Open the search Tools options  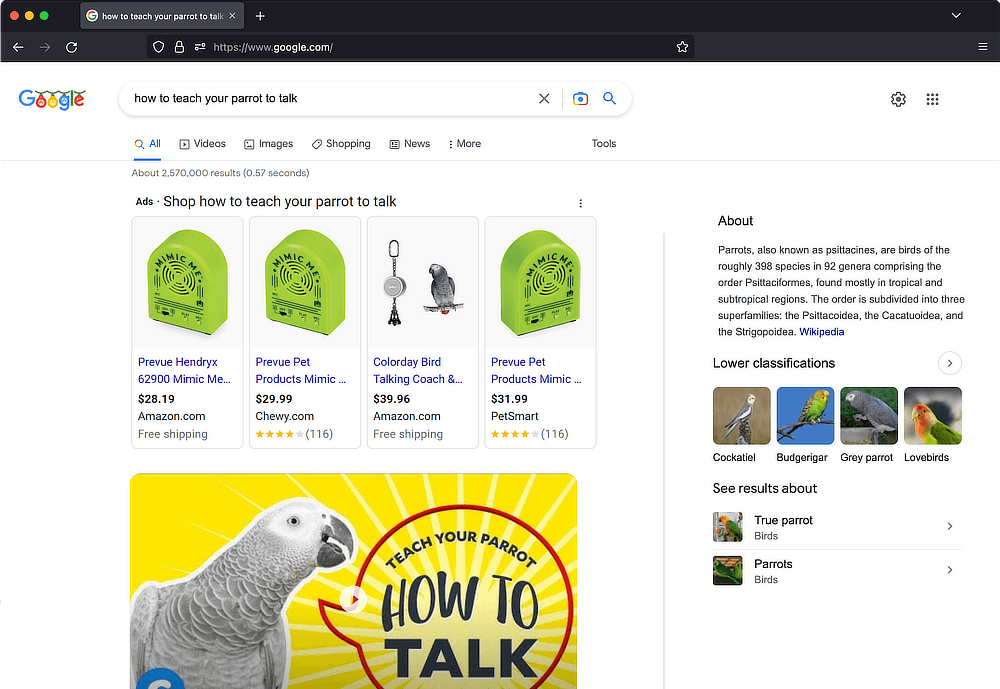coord(604,144)
